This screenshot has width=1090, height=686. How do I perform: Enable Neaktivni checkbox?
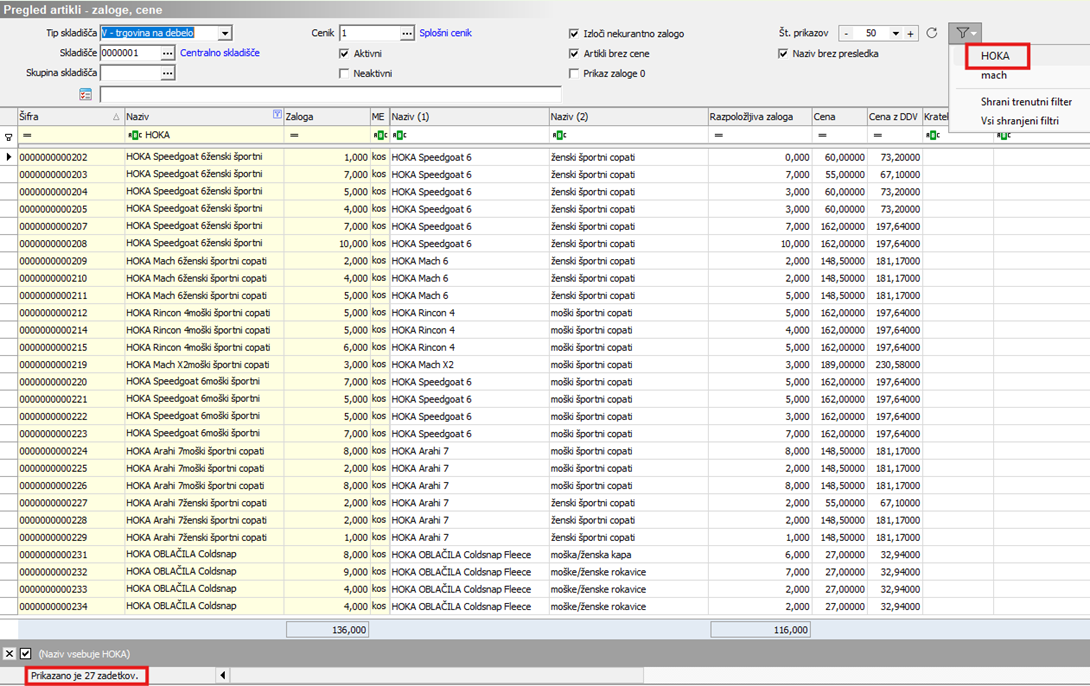pos(343,73)
